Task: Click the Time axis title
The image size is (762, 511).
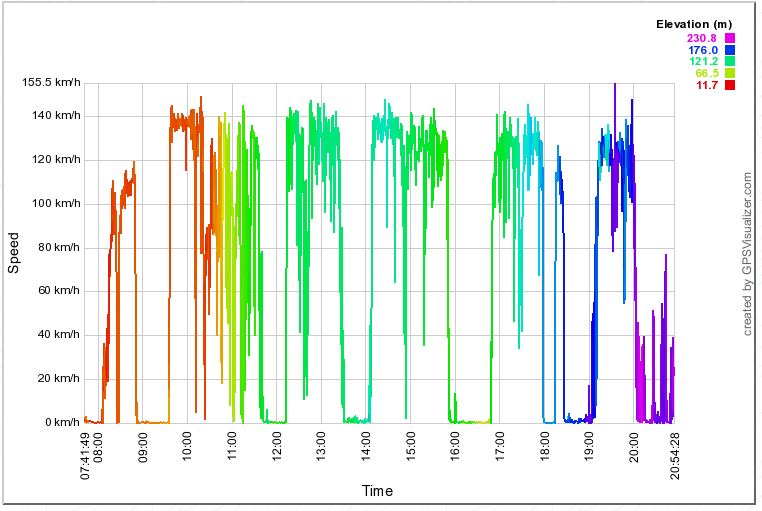Action: pyautogui.click(x=377, y=491)
